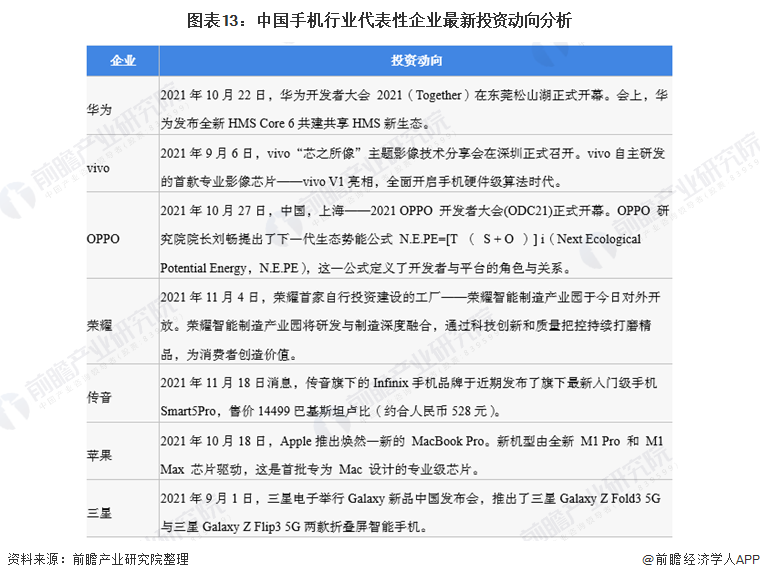Click the line 2021年10月22日，华为开发者大会
Image resolution: width=760 pixels, height=580 pixels.
(x=414, y=95)
